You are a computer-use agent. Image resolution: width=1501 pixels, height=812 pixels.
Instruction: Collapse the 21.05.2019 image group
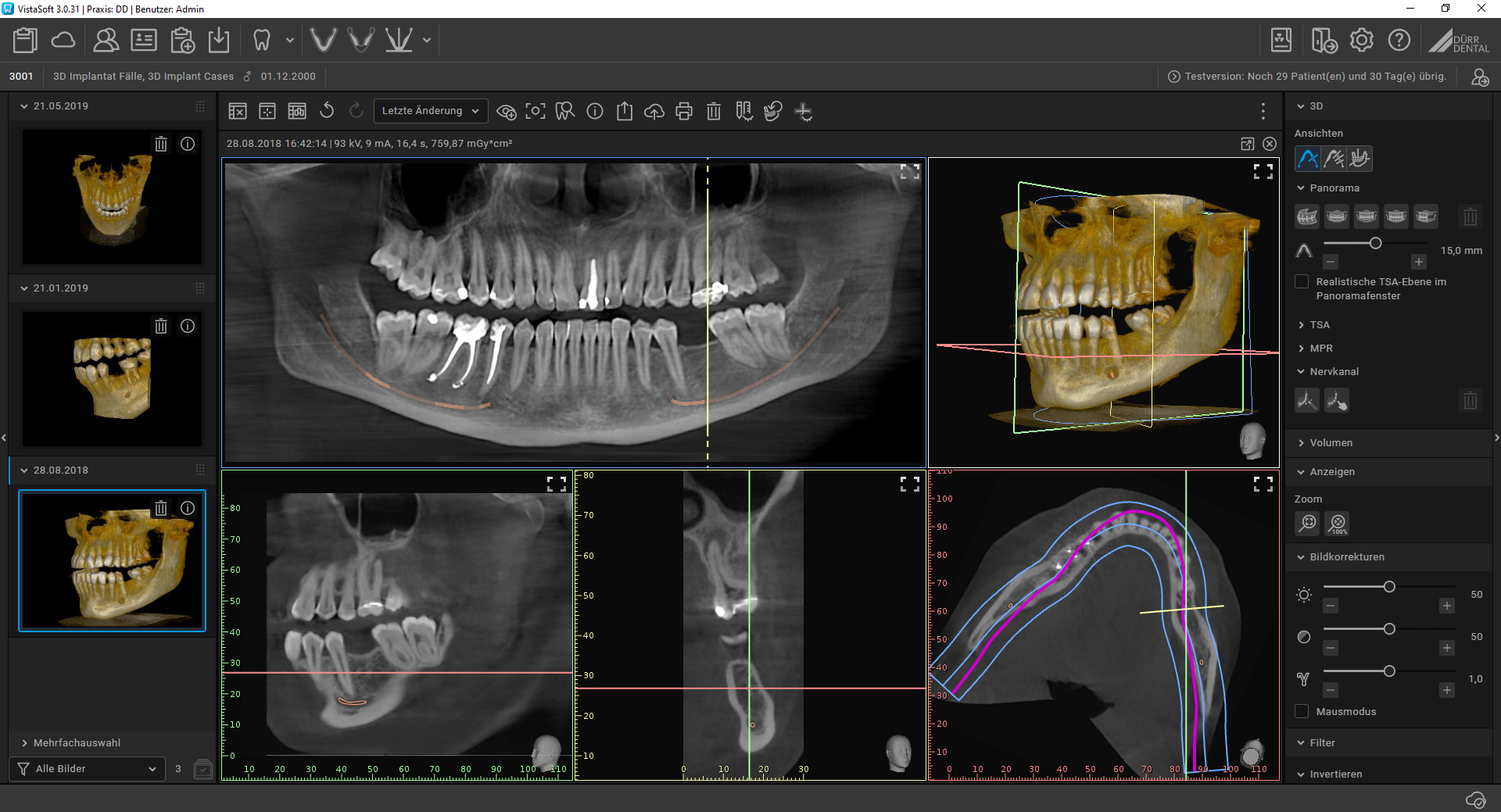(x=24, y=106)
